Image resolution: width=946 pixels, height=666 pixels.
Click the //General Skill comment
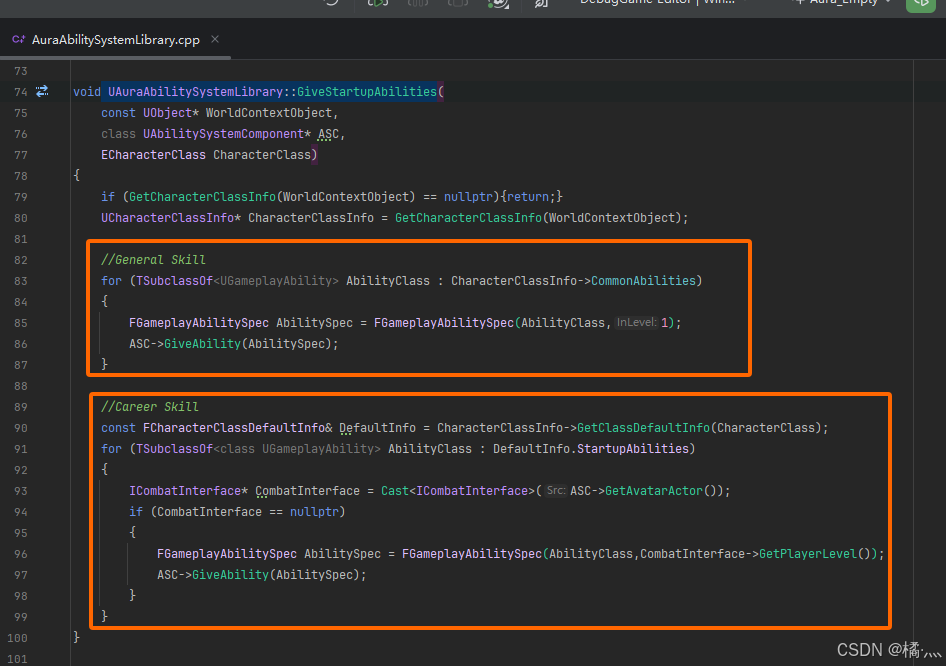(x=153, y=260)
